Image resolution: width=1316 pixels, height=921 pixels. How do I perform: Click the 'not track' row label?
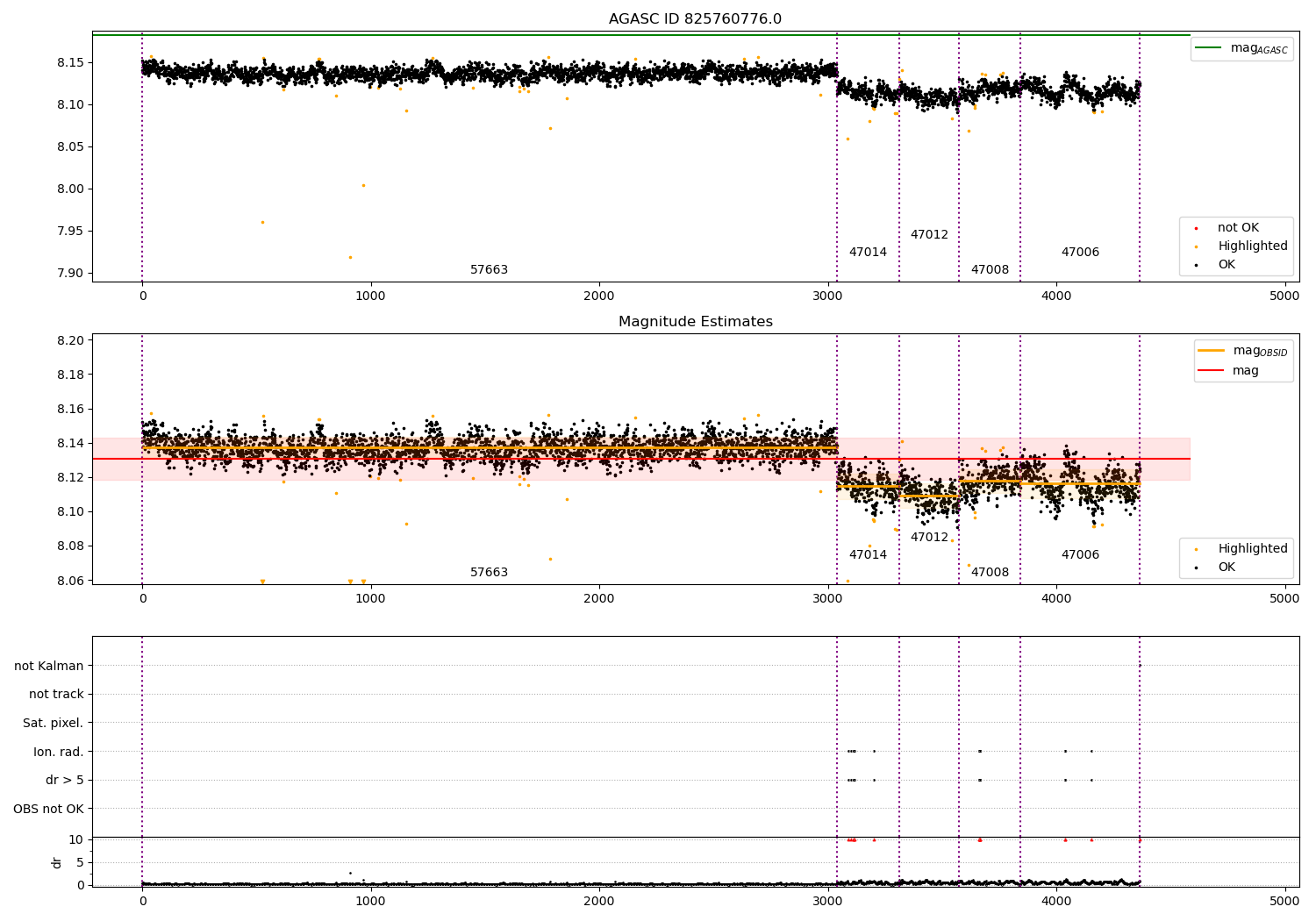point(56,694)
